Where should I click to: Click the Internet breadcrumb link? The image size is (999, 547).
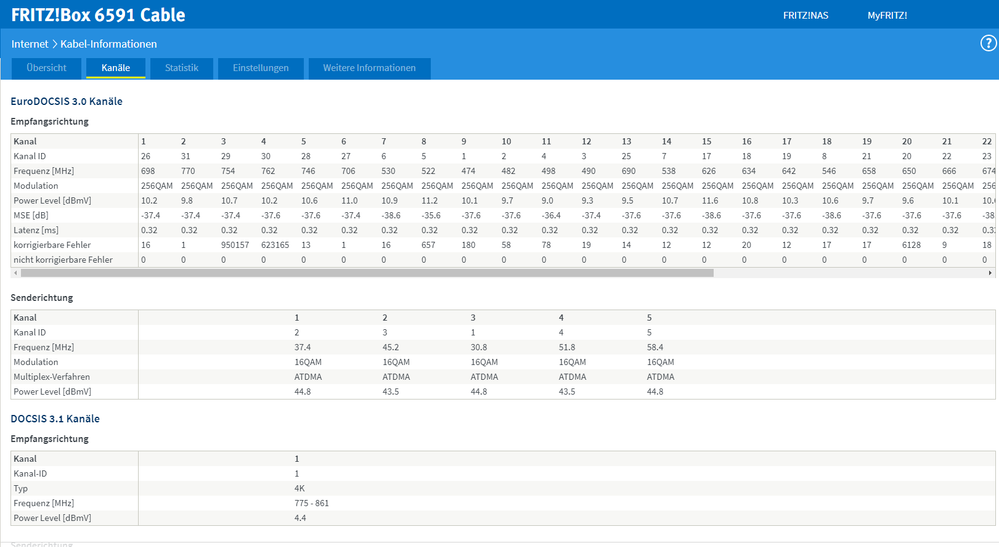pos(29,44)
